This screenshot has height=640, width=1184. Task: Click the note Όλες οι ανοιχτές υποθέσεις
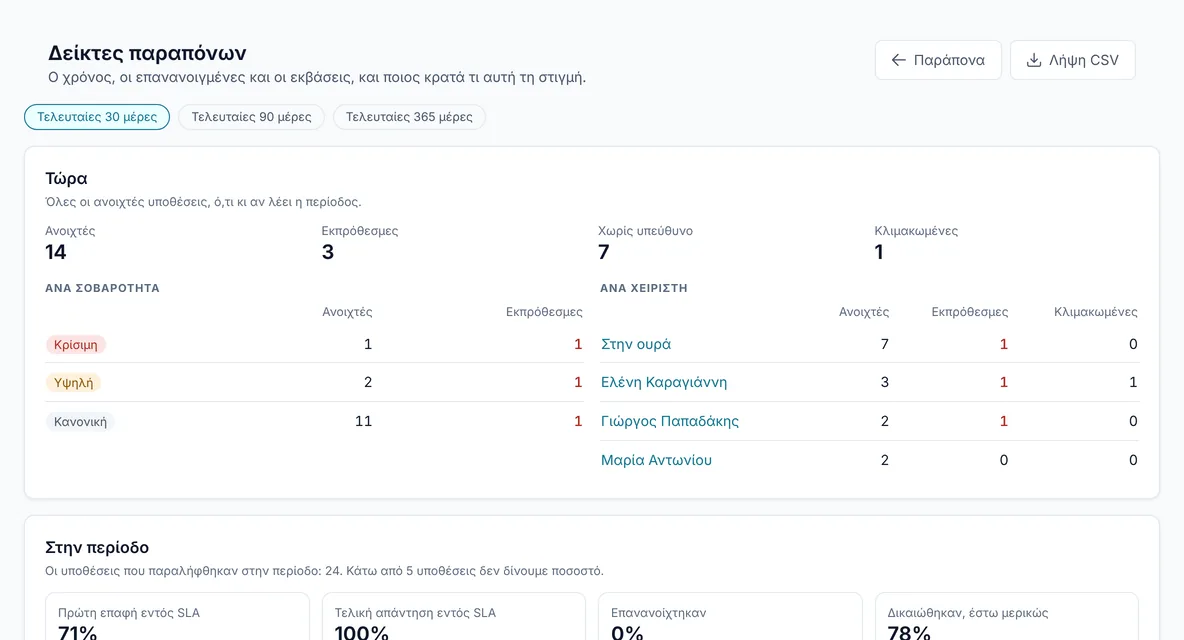[203, 202]
